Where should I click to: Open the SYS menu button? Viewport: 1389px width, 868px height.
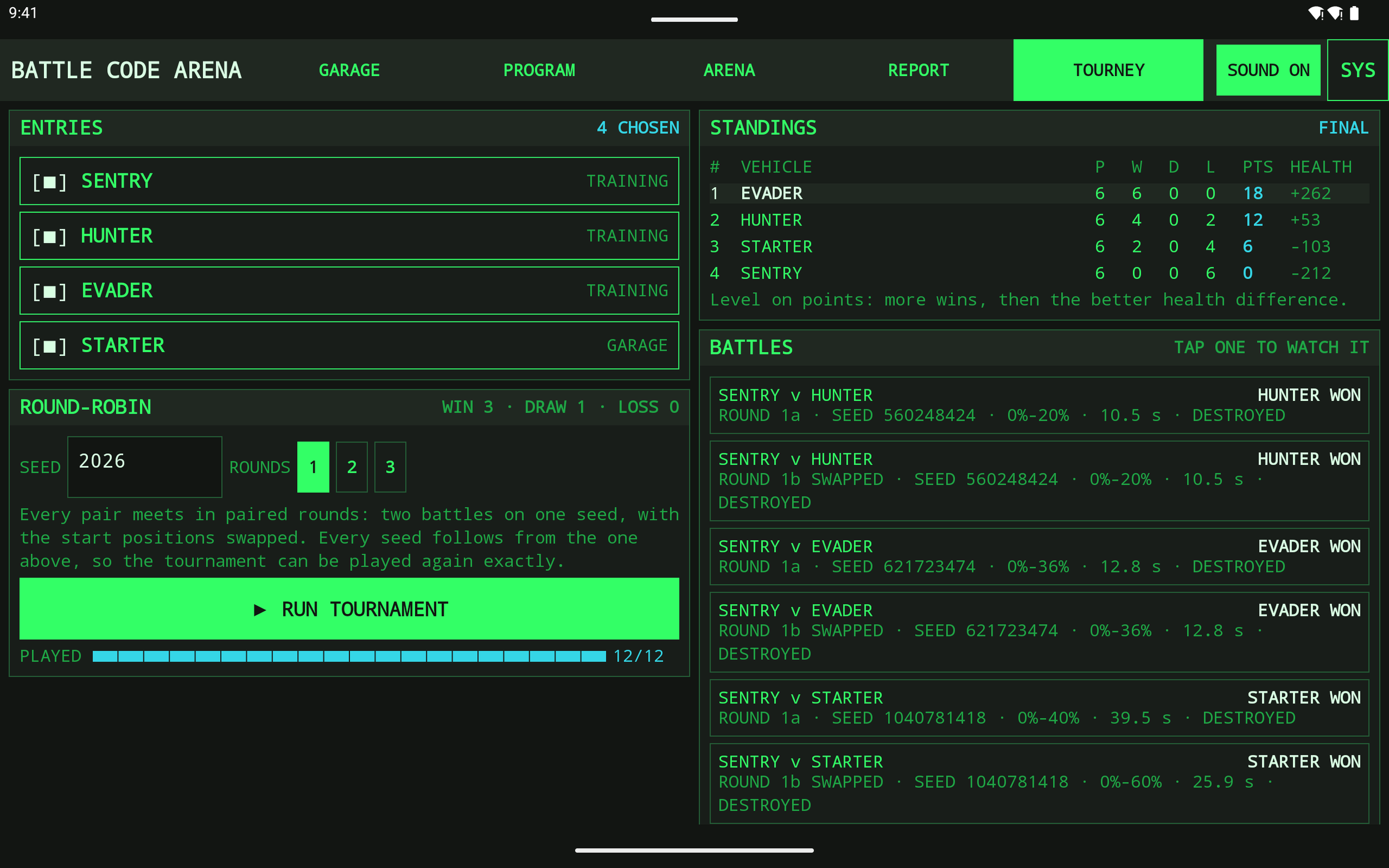(1357, 70)
